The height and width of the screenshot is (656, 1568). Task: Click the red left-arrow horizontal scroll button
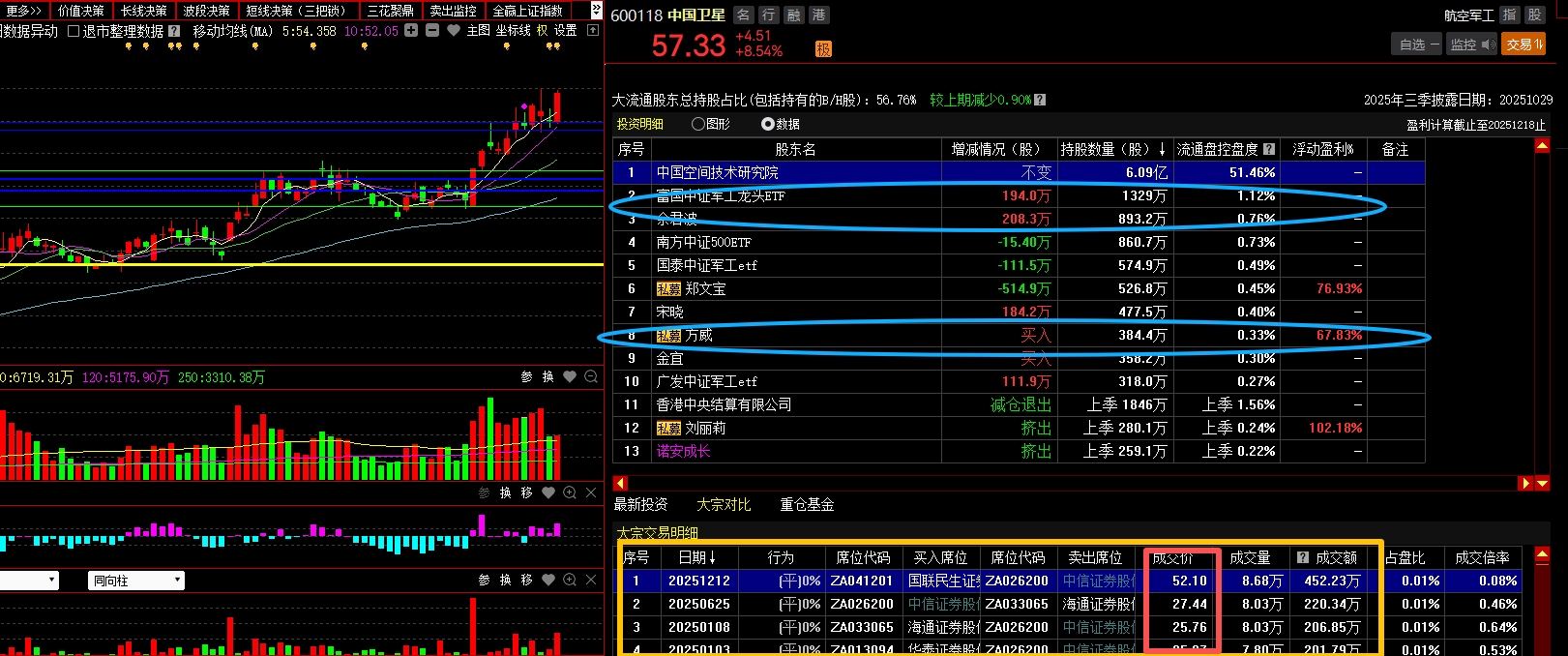(620, 483)
